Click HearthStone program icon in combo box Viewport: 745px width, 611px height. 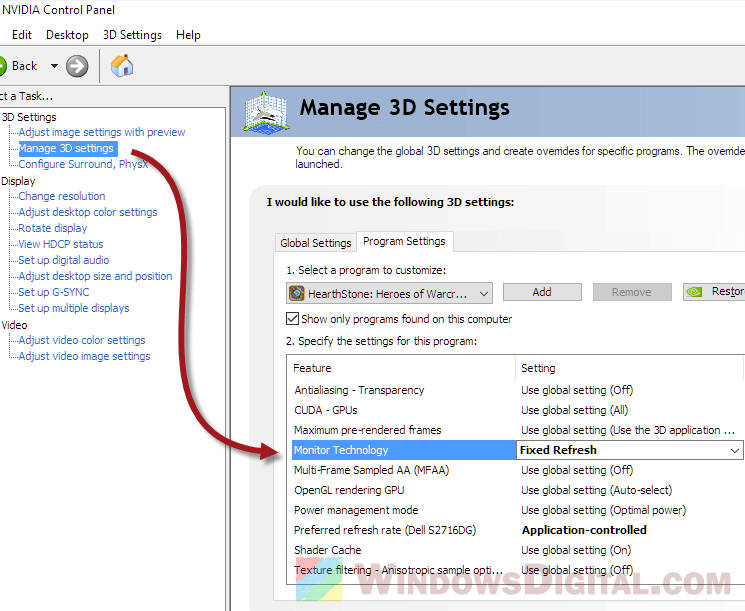pyautogui.click(x=297, y=293)
